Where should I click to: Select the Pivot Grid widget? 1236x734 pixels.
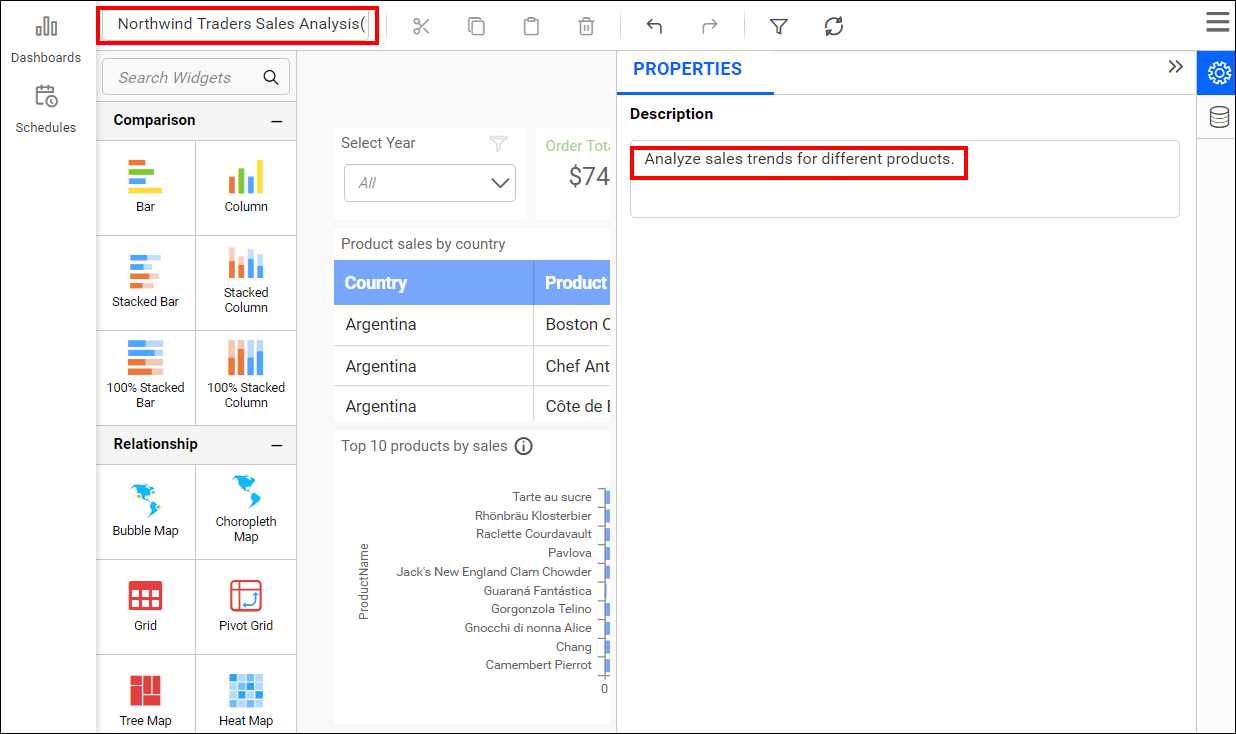click(x=246, y=605)
